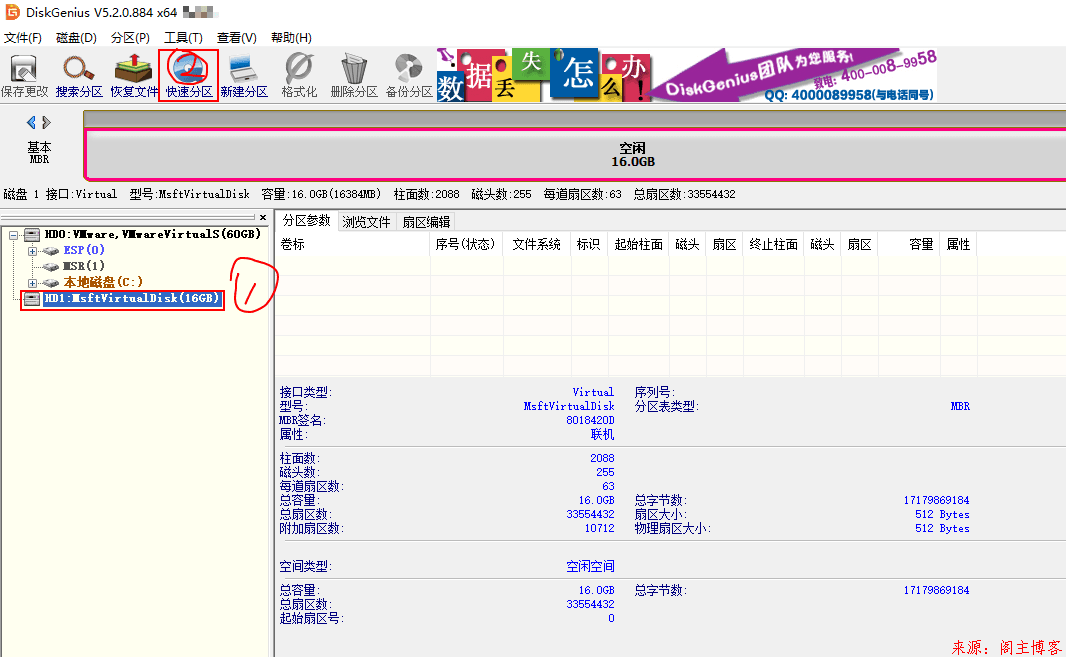Select HD1 MsftVirtualDisk(16GB) in tree
Image resolution: width=1066 pixels, height=657 pixels.
[x=133, y=299]
